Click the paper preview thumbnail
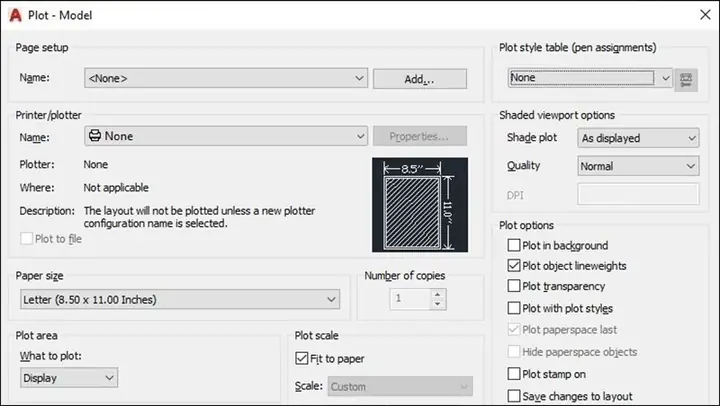Image resolution: width=720 pixels, height=406 pixels. click(x=420, y=205)
